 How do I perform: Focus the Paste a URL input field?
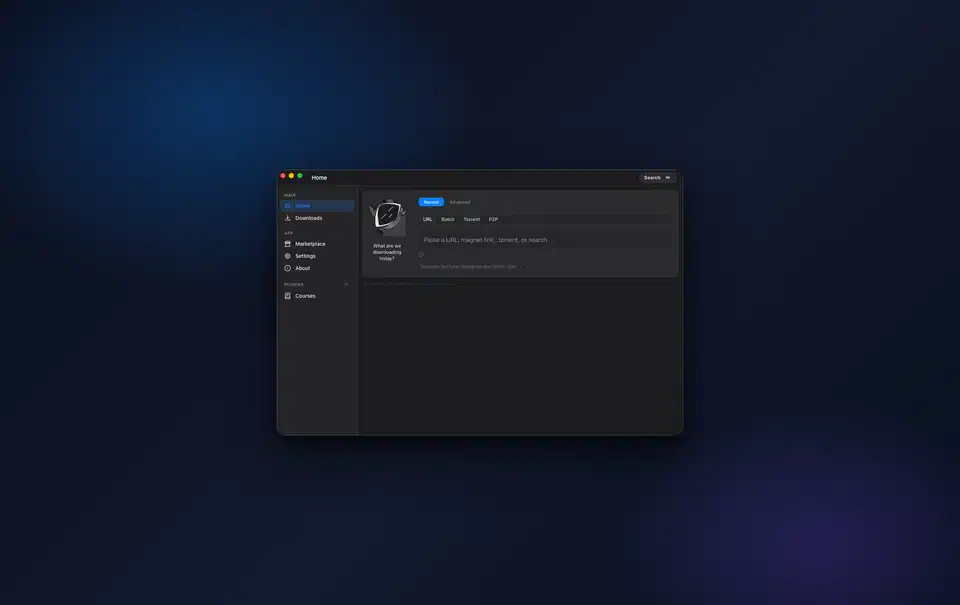[x=546, y=240]
